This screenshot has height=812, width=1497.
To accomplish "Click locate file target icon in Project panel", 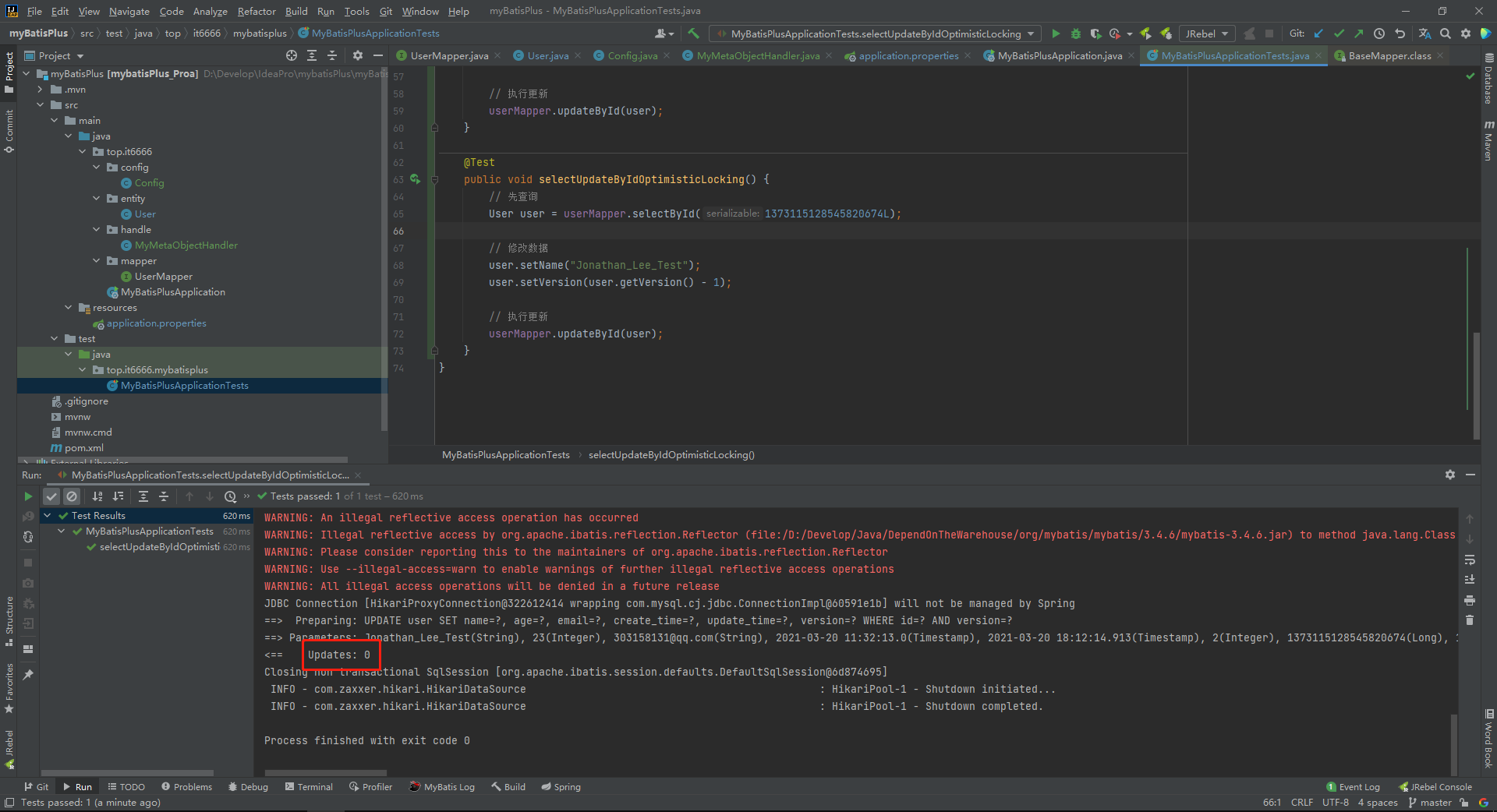I will pyautogui.click(x=292, y=55).
